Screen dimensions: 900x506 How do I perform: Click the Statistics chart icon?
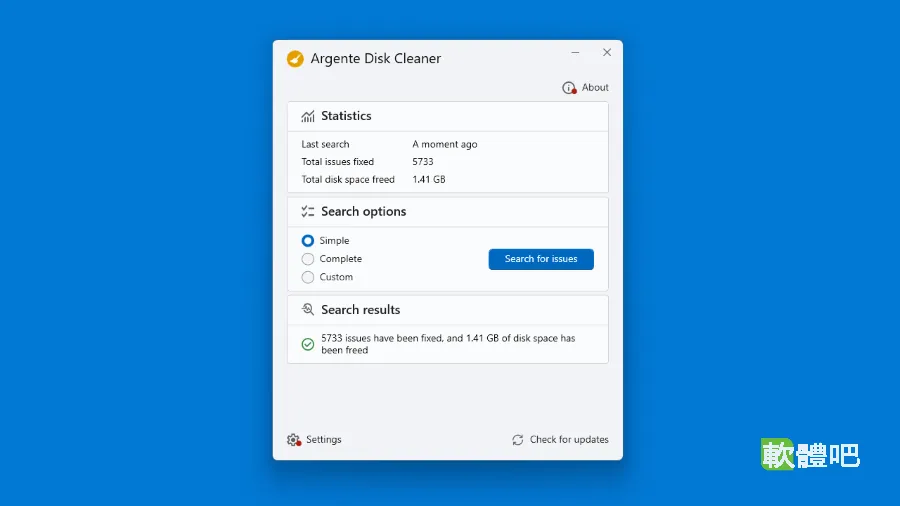tap(308, 116)
